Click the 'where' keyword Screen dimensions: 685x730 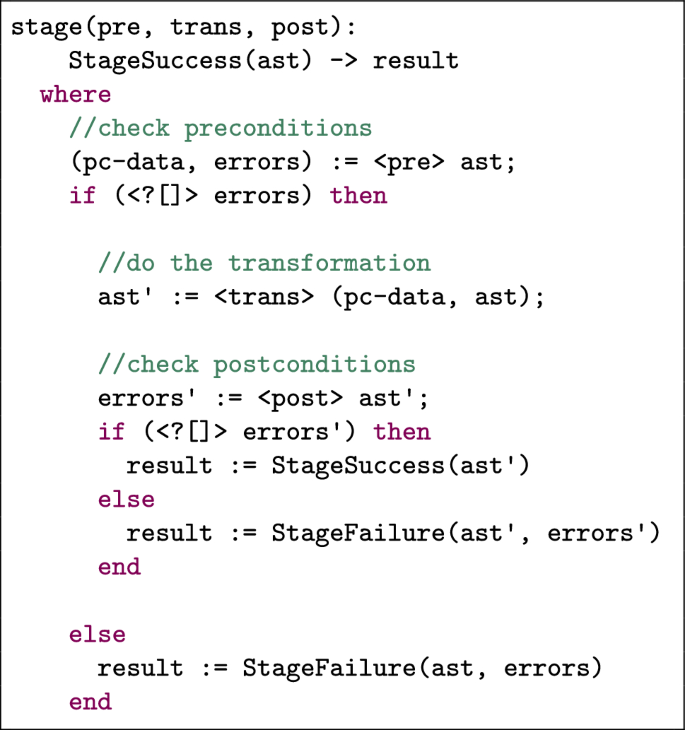[75, 94]
